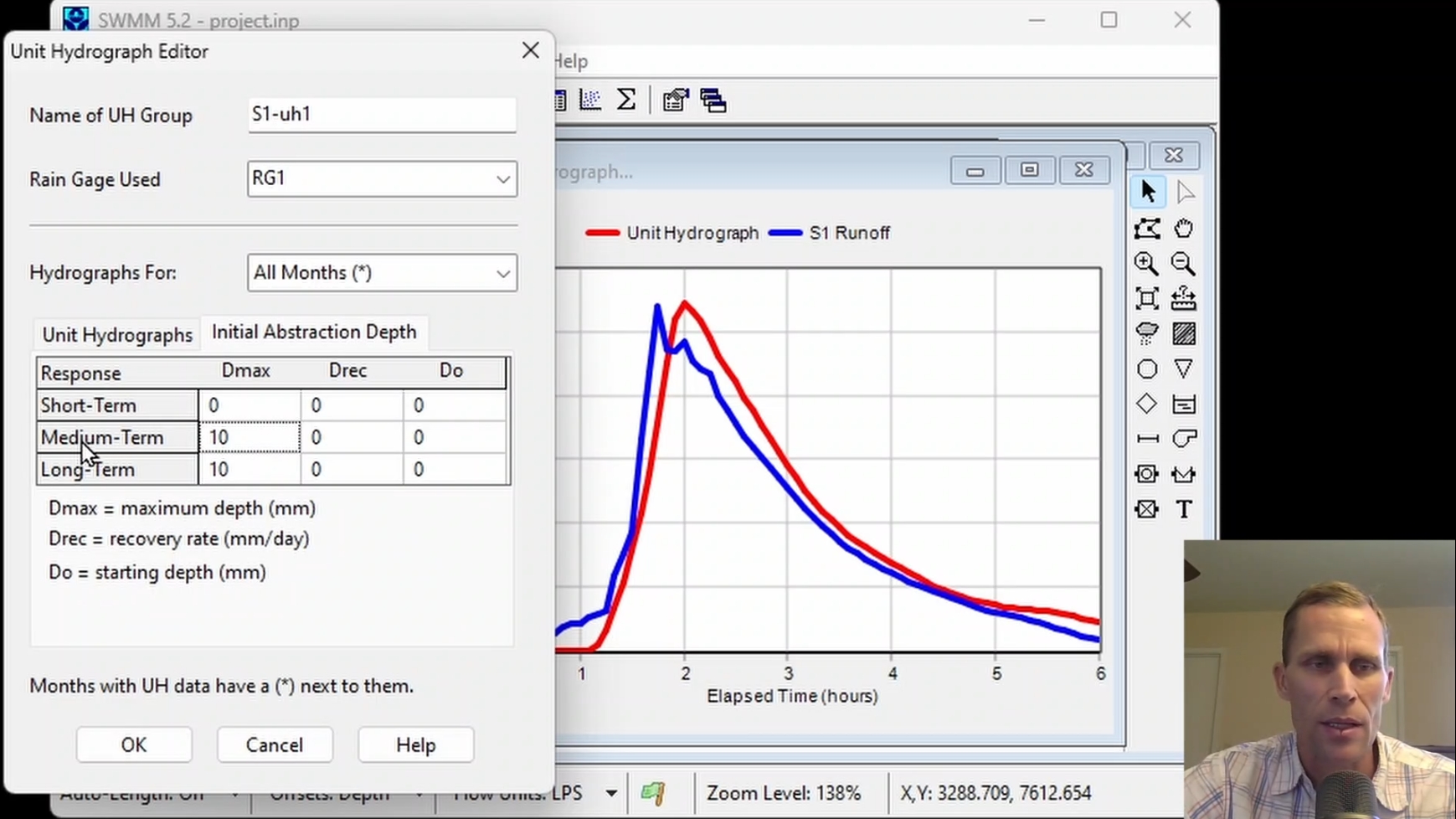Add a text label with T tool

1184,509
